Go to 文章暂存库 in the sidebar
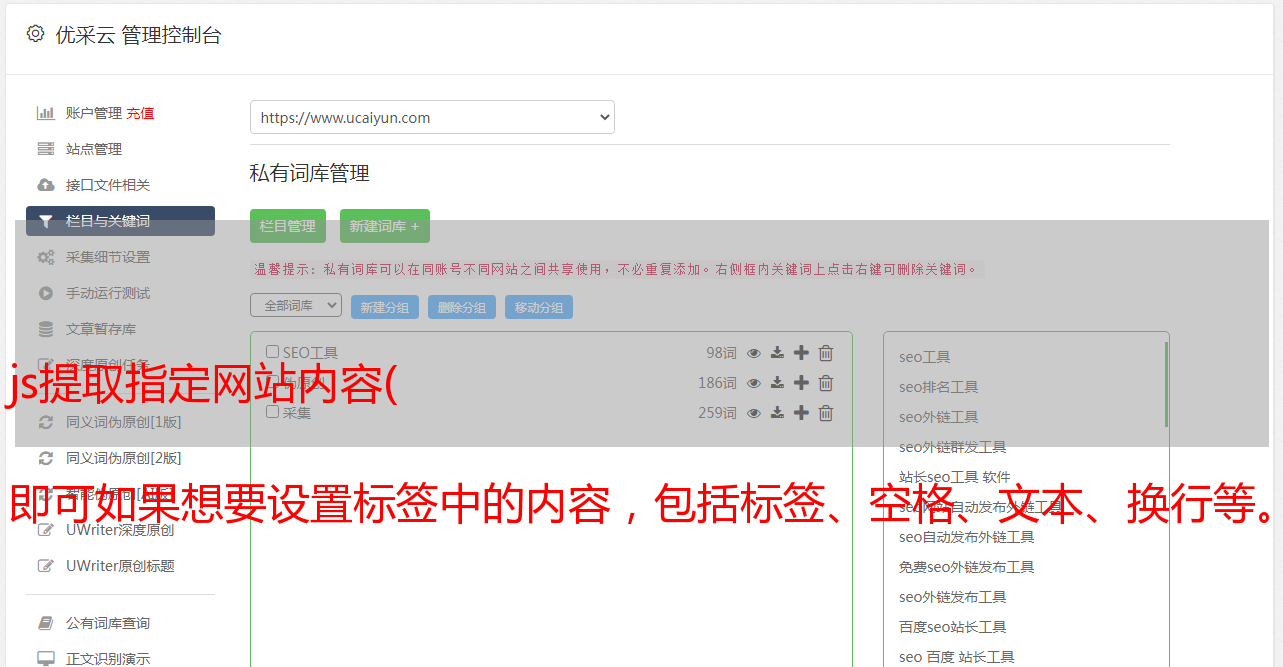The image size is (1283, 667). click(x=101, y=329)
